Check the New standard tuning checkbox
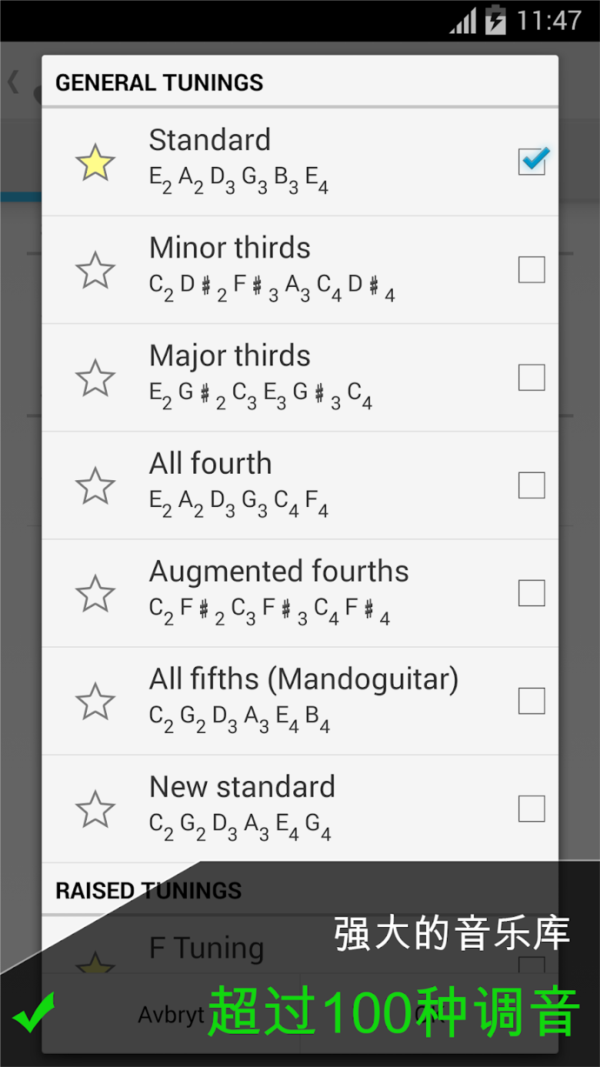Viewport: 600px width, 1067px height. coord(532,809)
